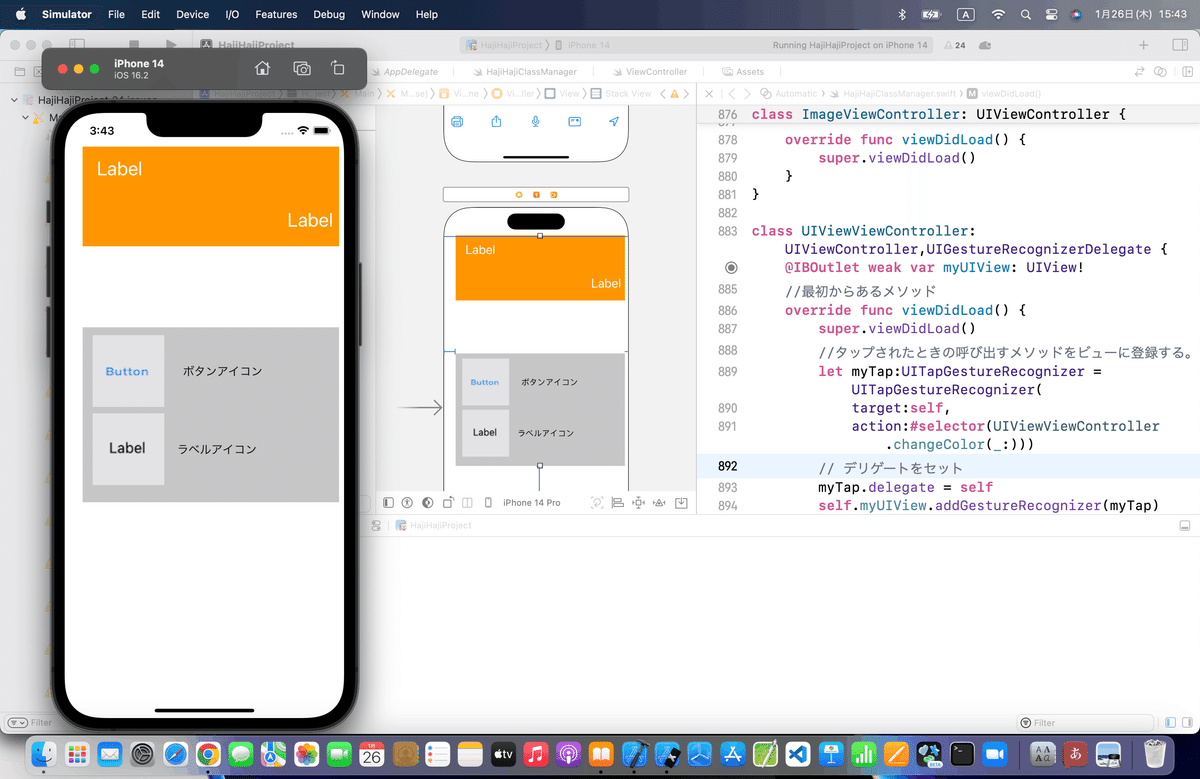The image size is (1200, 779).
Task: Click the canvas Button element in storyboard
Action: pyautogui.click(x=485, y=382)
